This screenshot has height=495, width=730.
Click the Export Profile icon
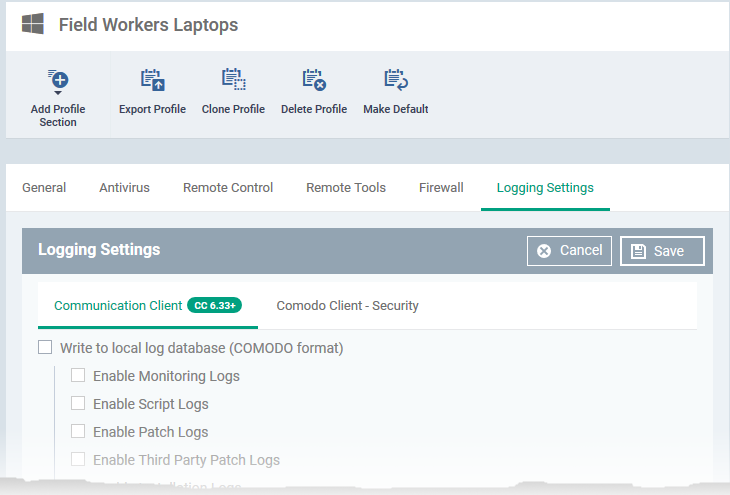pos(152,80)
